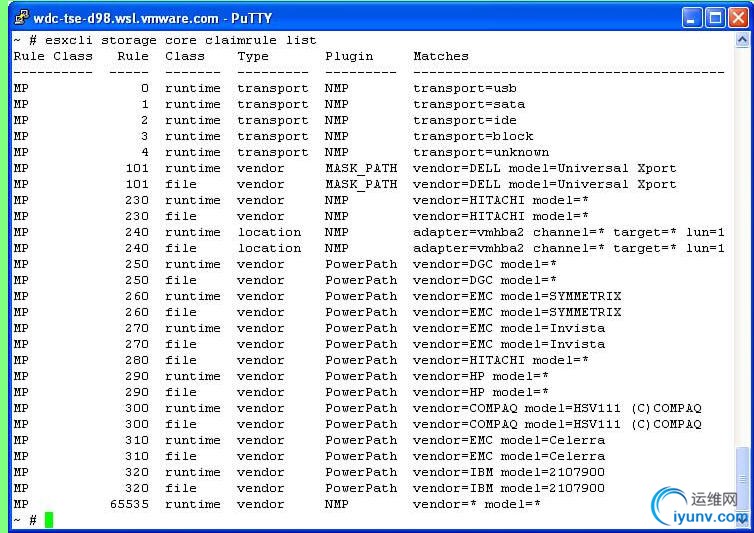Click the "transport=sata" match value
Screen dimensions: 754x533
pyautogui.click(x=469, y=104)
